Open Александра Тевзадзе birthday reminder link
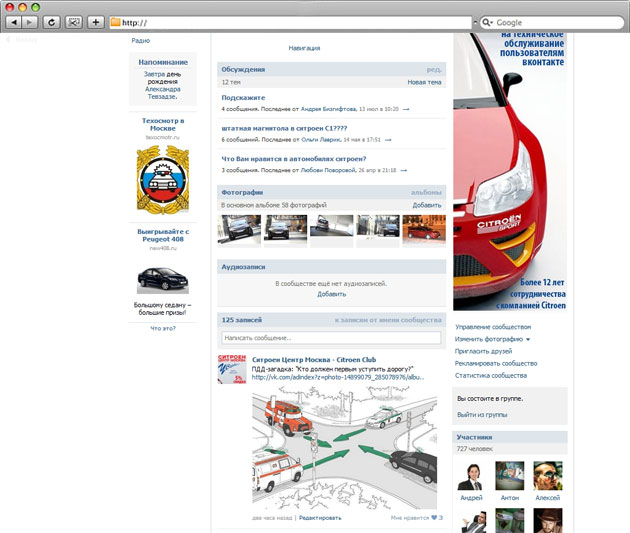 click(163, 93)
